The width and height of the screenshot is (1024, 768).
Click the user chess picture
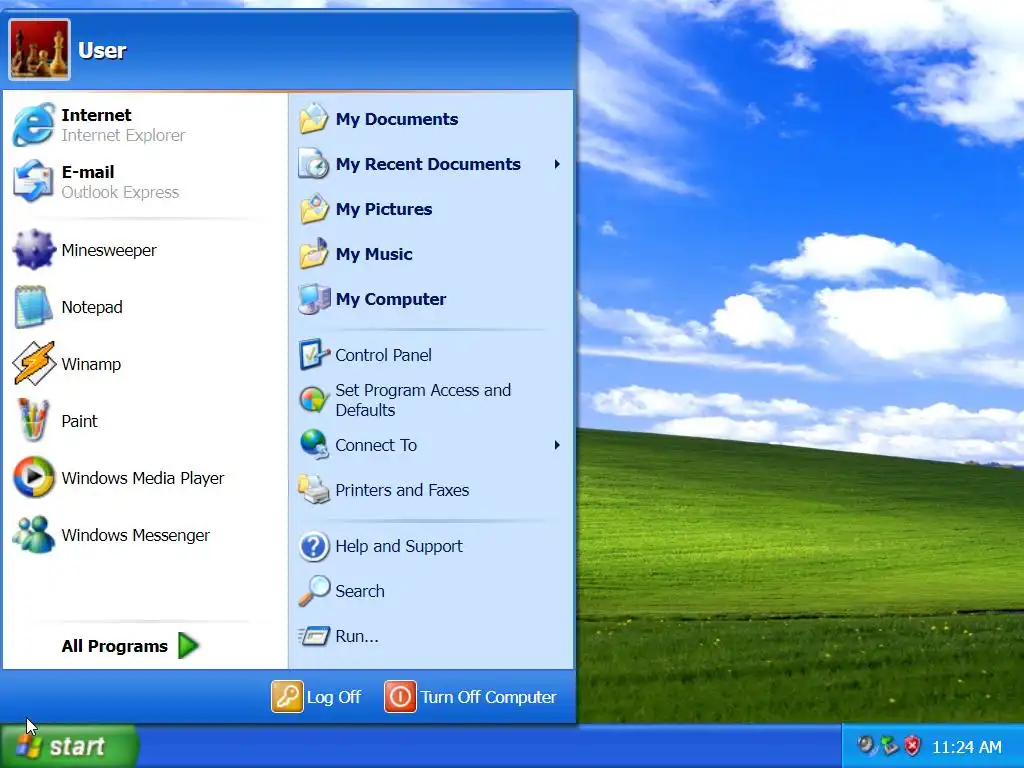click(x=39, y=50)
